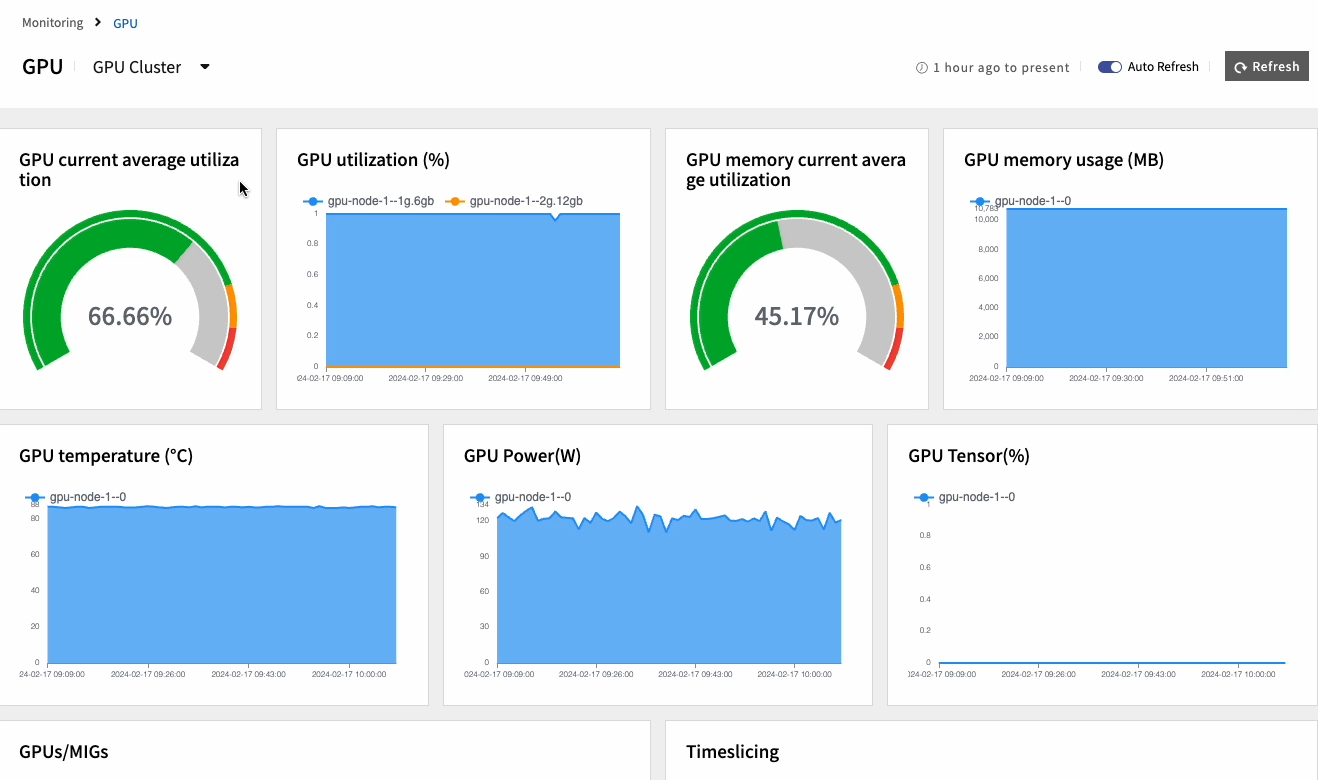Click GPU Power legend marker icon

[480, 497]
